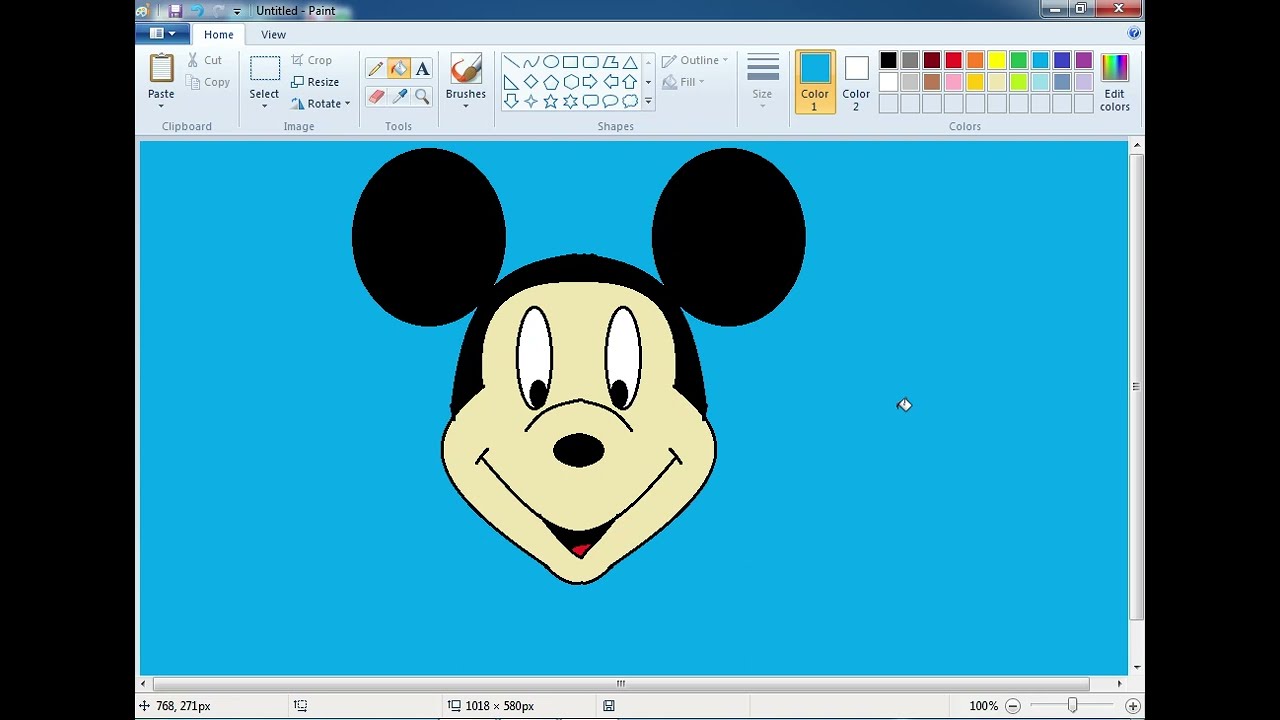Switch to the View tab
Image resolution: width=1280 pixels, height=720 pixels.
[x=273, y=34]
